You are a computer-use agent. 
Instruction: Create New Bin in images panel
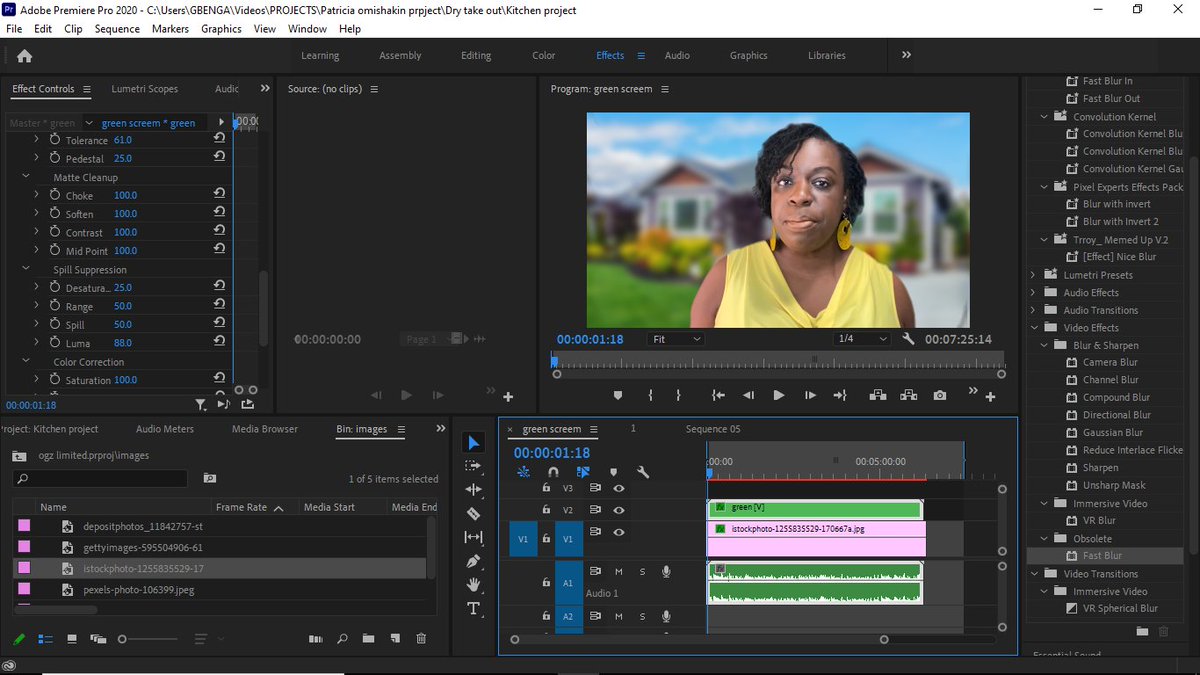click(x=368, y=638)
